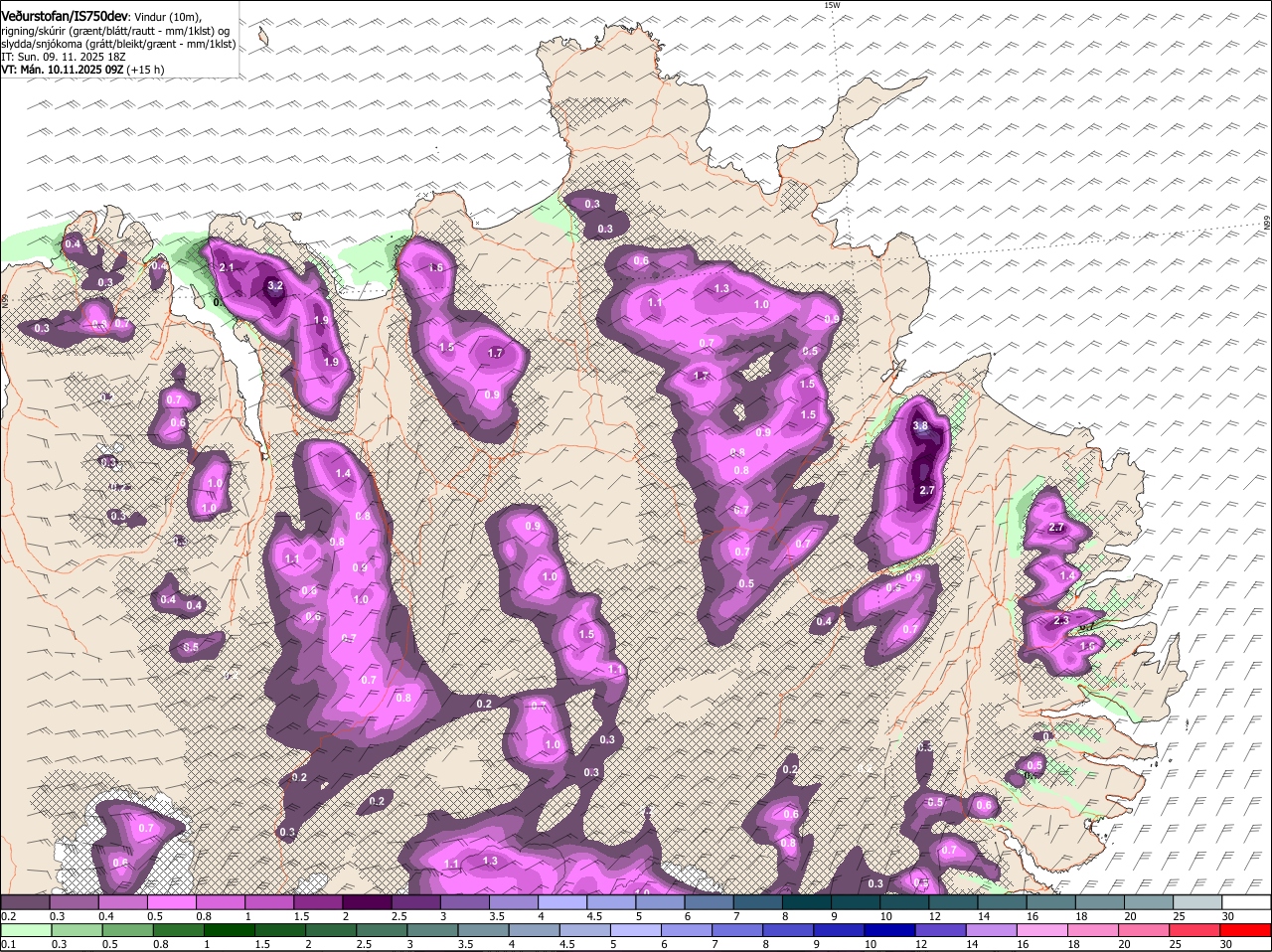Select rain scale swatch between 1 and 1.5

232,930
